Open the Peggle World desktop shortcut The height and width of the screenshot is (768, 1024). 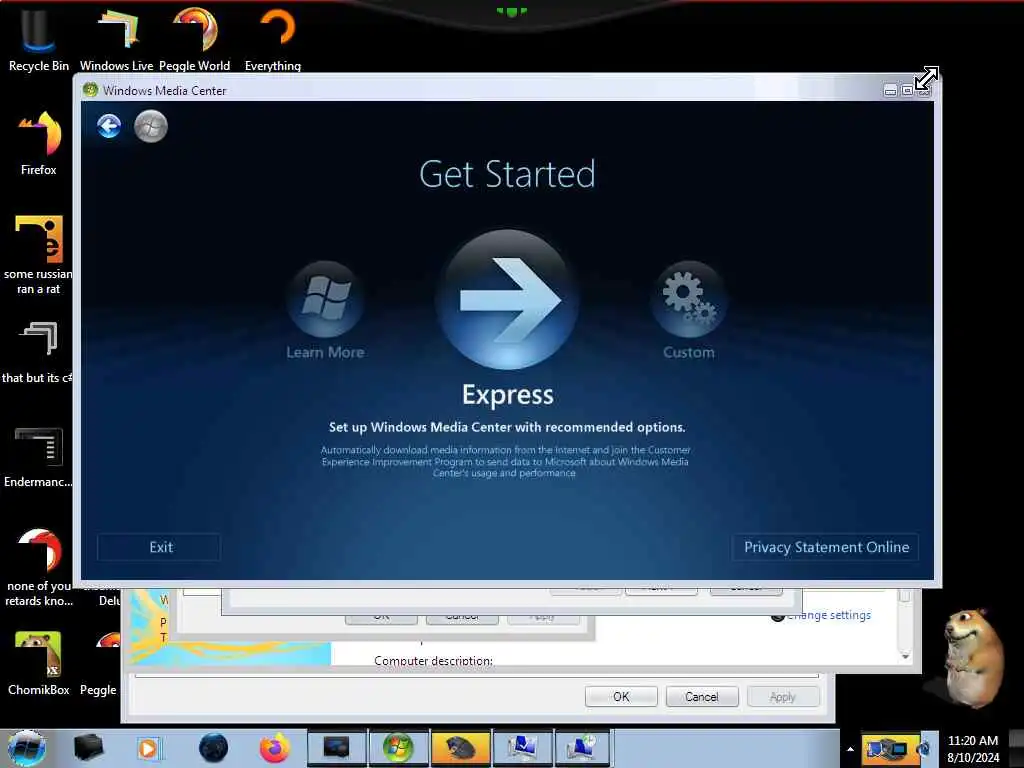[x=195, y=37]
